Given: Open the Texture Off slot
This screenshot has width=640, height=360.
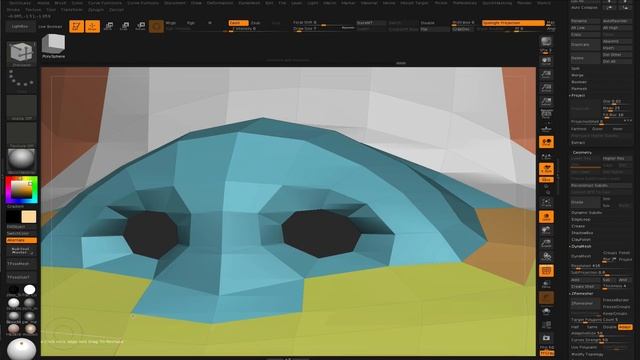Looking at the screenshot, I should [21, 135].
